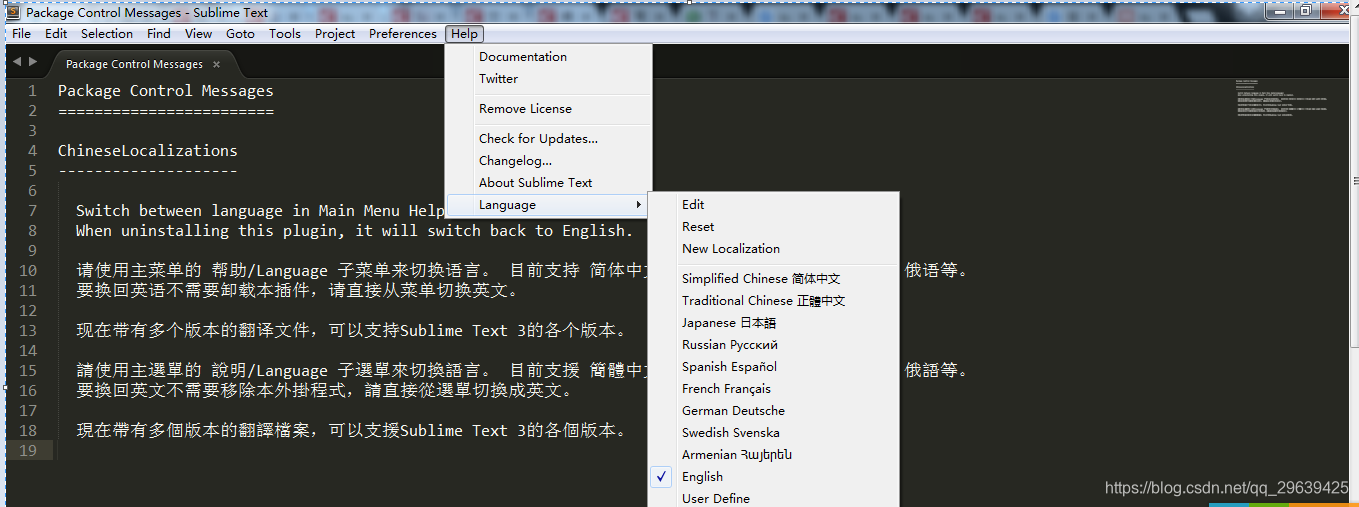Select Check for Updates...
The height and width of the screenshot is (507, 1359).
[x=549, y=139]
